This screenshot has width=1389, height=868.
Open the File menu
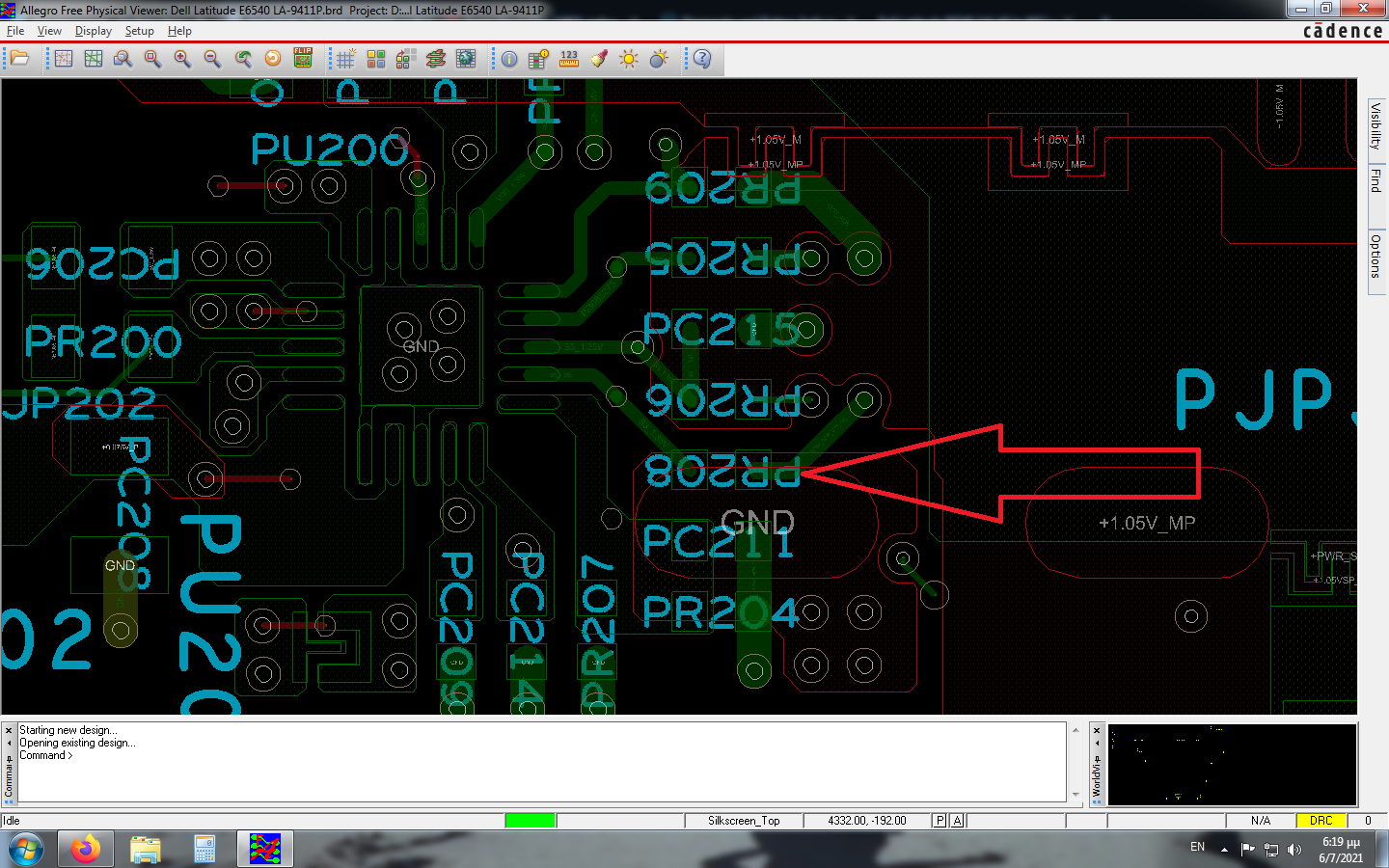(x=15, y=31)
